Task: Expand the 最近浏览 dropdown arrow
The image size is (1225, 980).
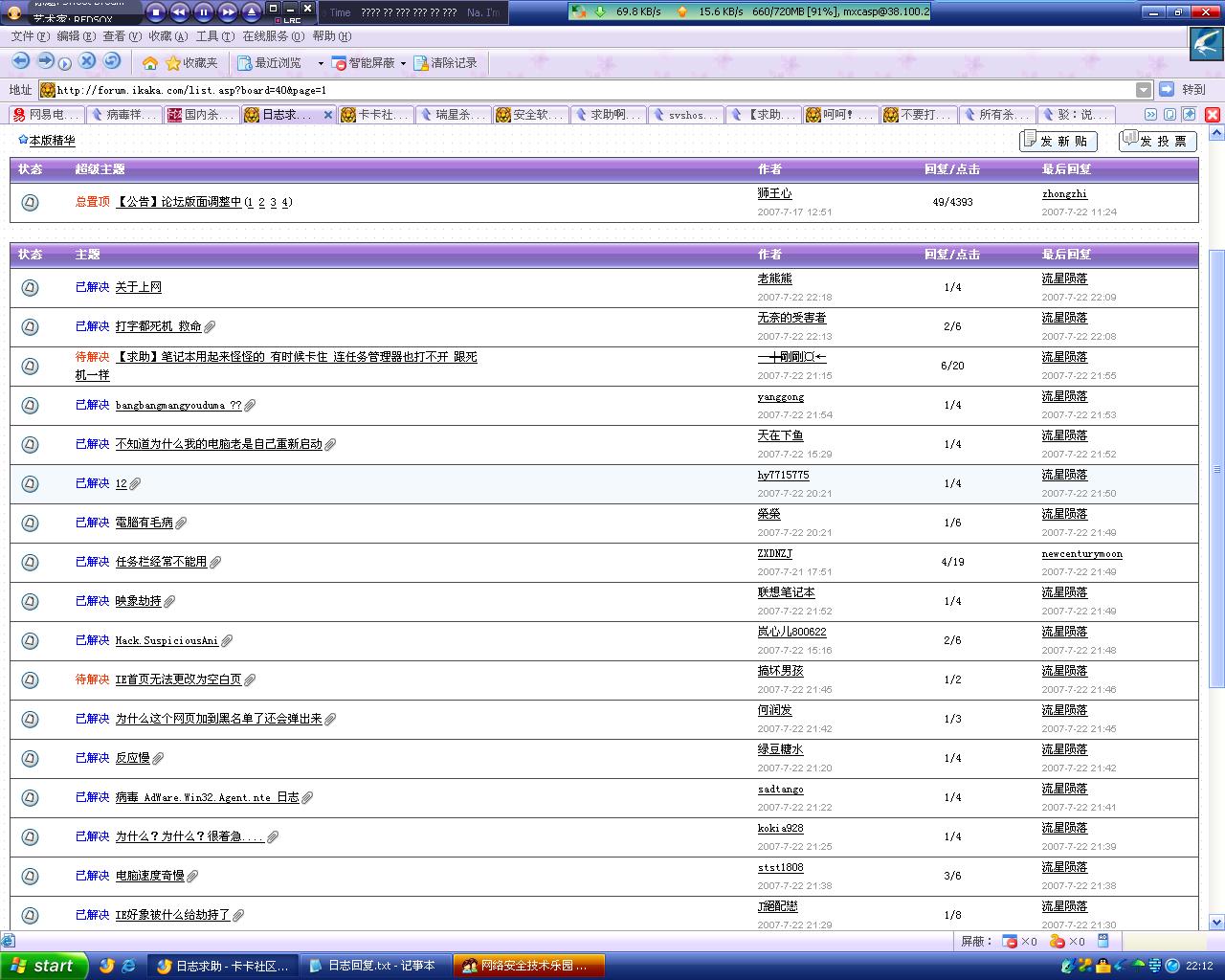Action: pos(321,63)
